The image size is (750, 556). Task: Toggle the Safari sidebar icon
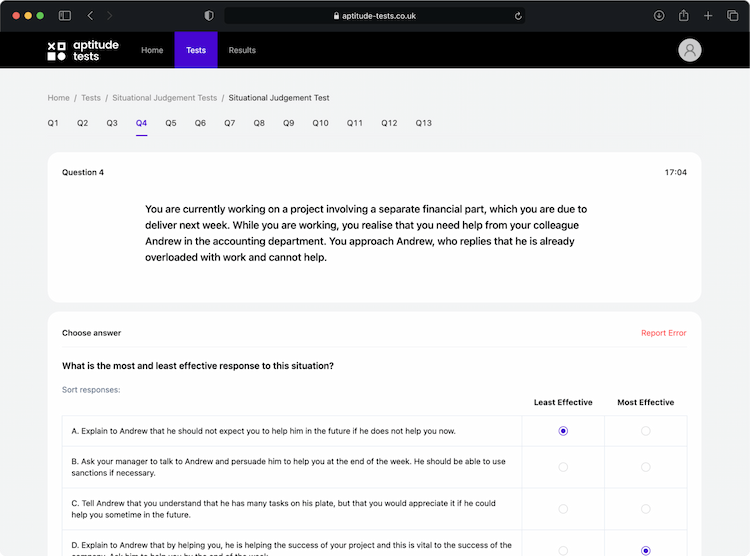click(65, 16)
